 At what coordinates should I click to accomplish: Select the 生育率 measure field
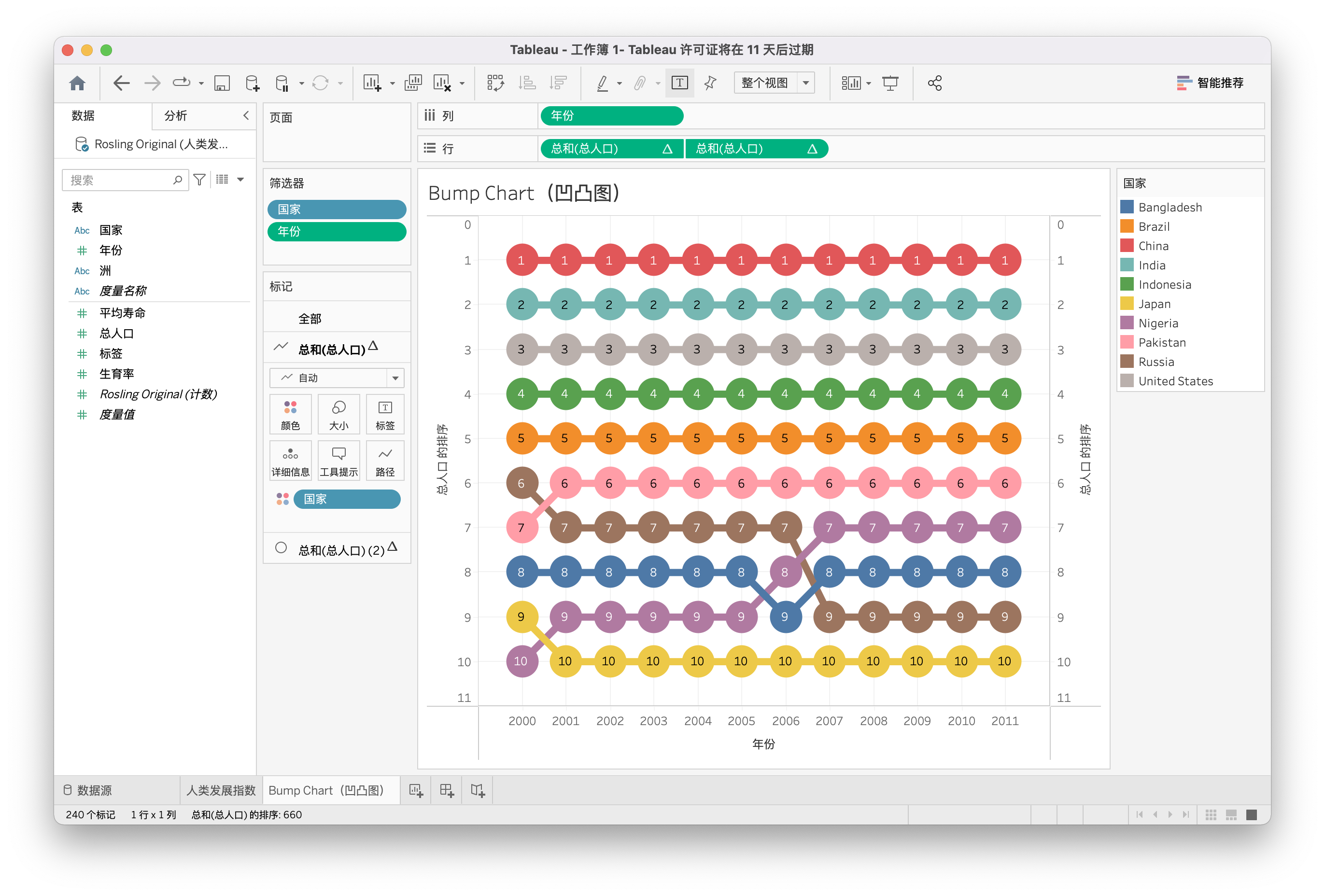[117, 374]
